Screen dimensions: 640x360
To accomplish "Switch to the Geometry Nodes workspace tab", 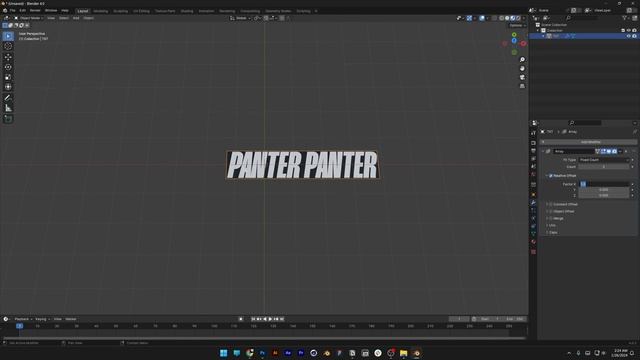I will (x=278, y=11).
